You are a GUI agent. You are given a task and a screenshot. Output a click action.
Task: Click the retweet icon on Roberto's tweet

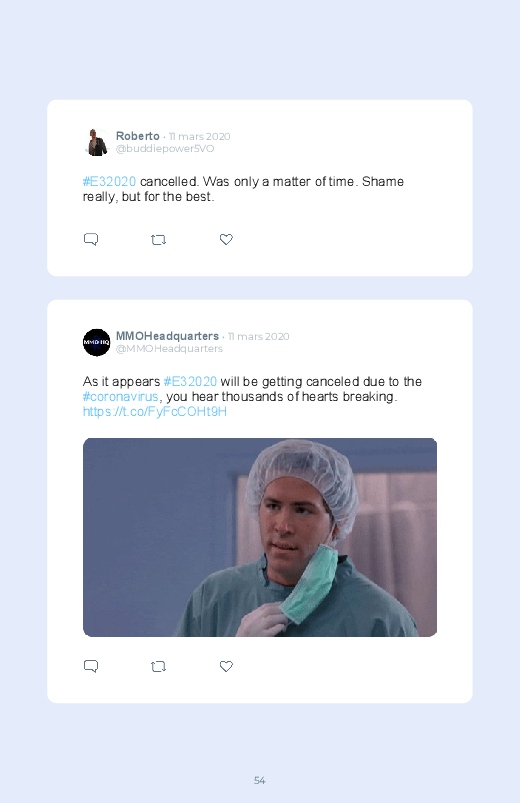[x=158, y=240]
